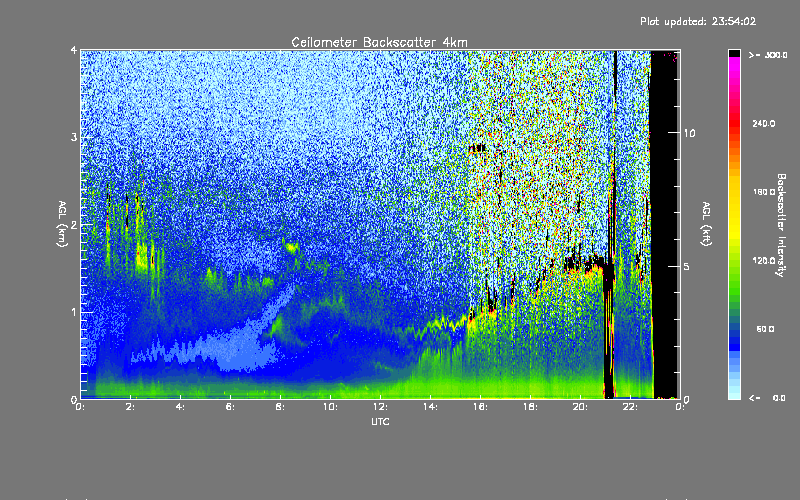The height and width of the screenshot is (500, 800).
Task: Click the '240.0' colorbar value
Action: click(x=764, y=123)
